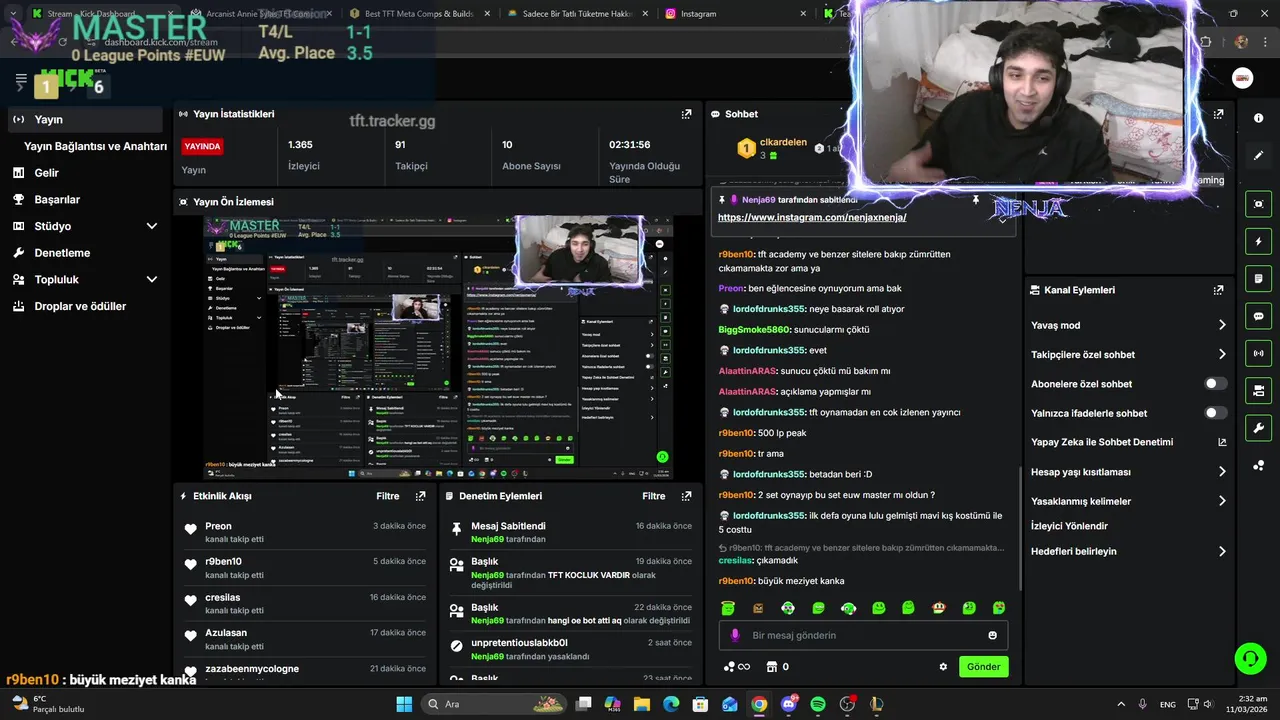Open Yapay Zeka ile Sohbet Denetimi
The width and height of the screenshot is (1280, 720).
coord(1128,442)
